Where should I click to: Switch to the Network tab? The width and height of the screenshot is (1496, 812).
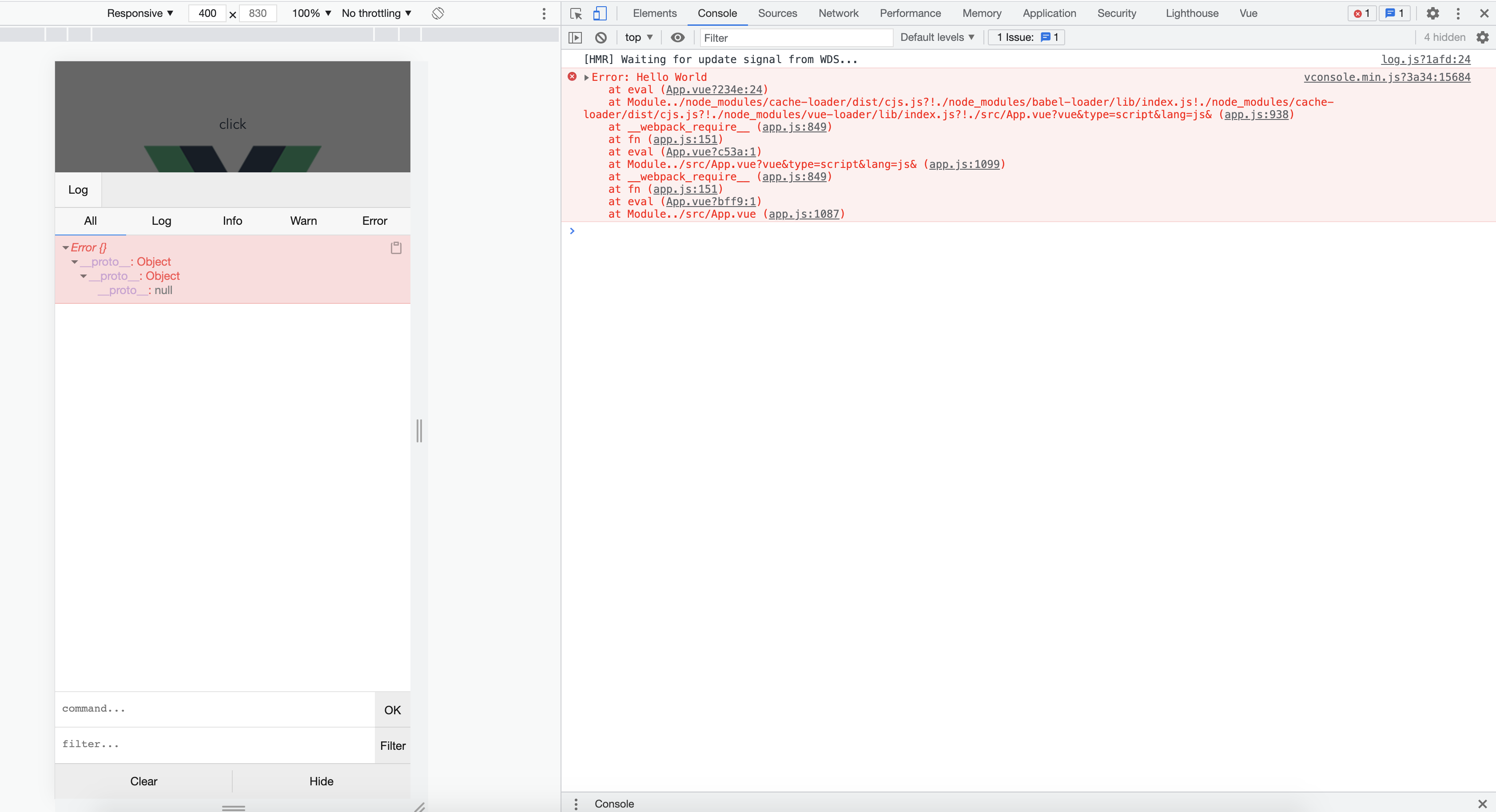point(838,13)
